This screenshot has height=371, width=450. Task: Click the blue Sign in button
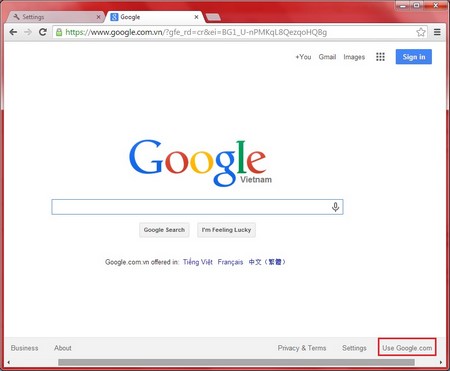pyautogui.click(x=414, y=57)
